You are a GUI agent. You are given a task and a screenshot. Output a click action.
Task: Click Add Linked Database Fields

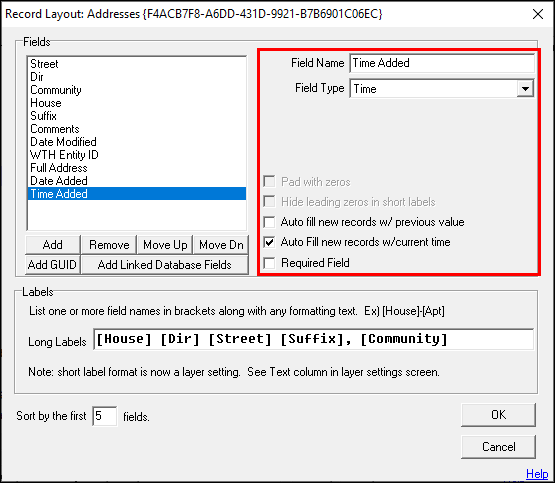coord(165,265)
